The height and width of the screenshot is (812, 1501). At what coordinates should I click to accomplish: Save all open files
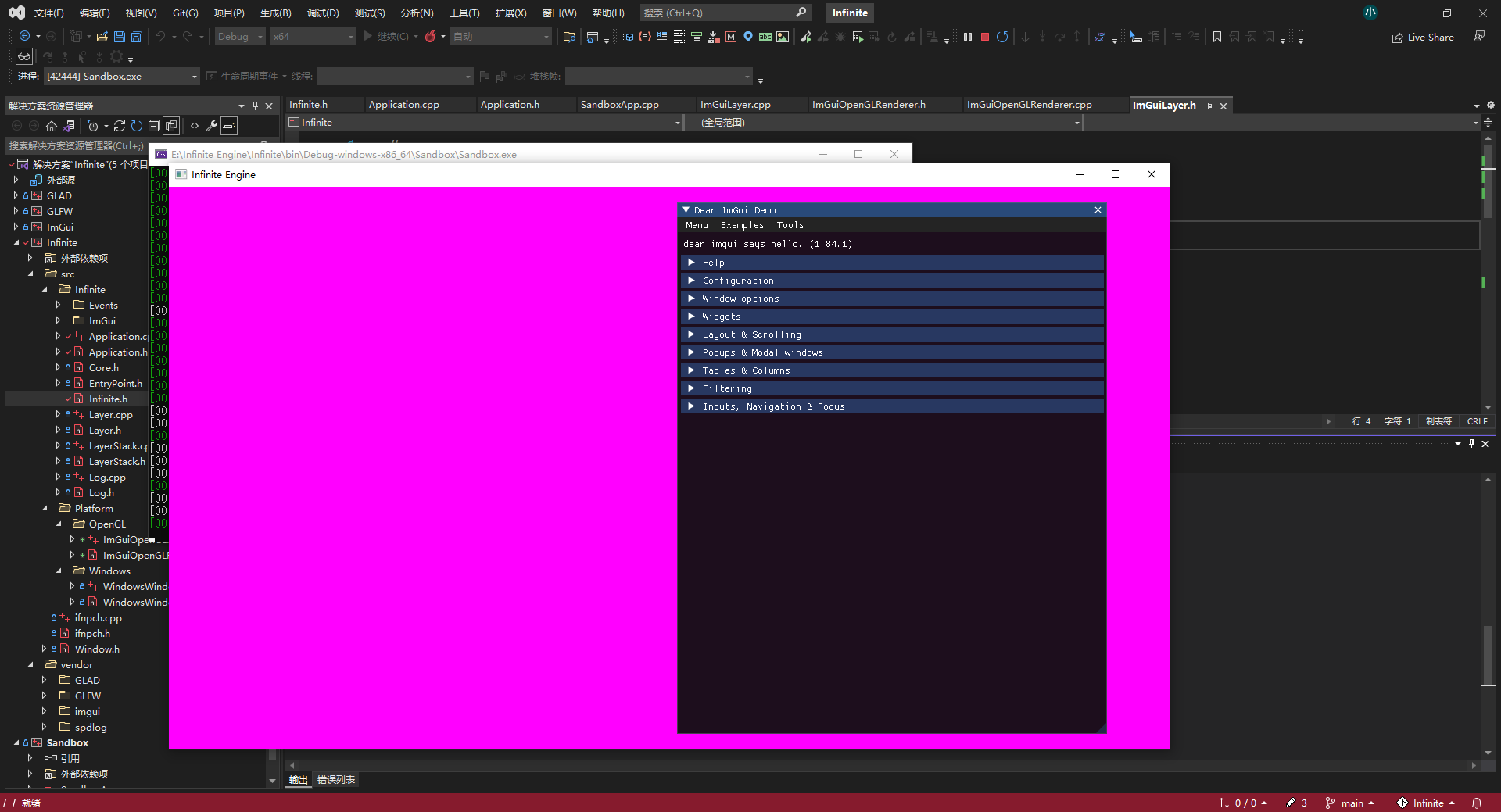[x=135, y=36]
